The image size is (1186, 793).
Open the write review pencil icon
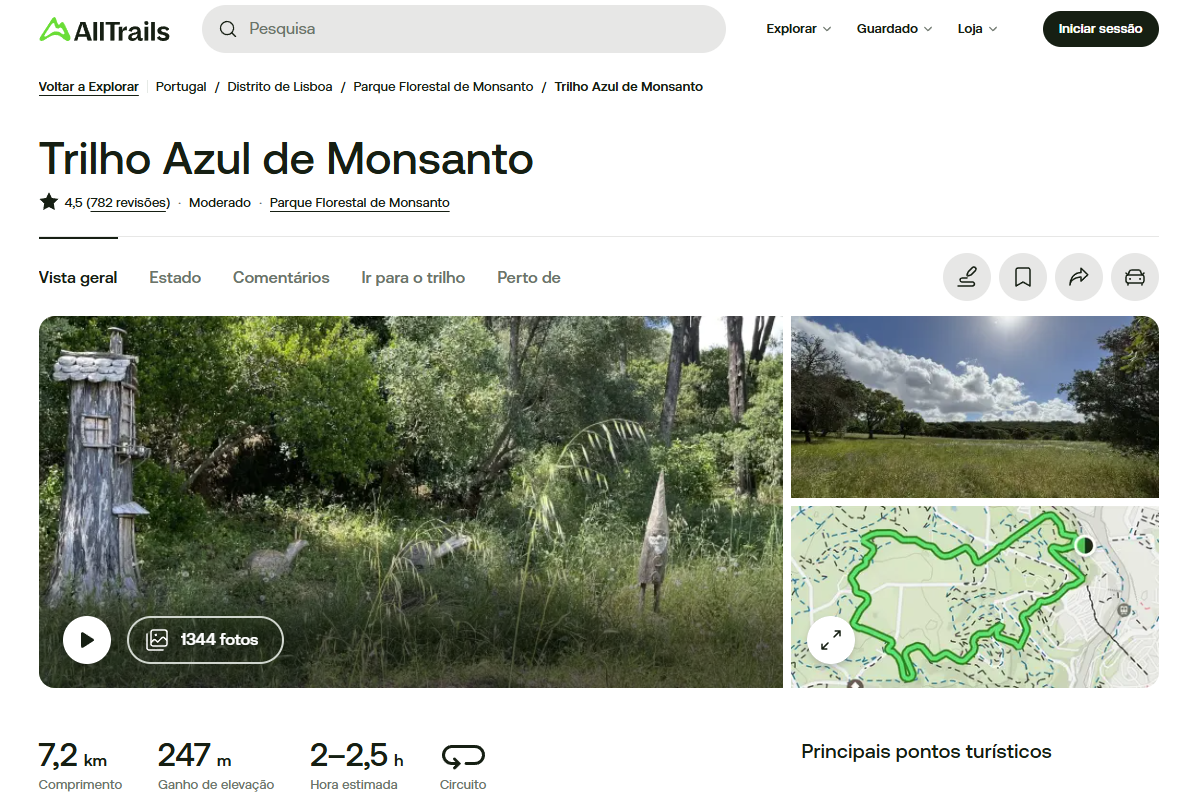[967, 277]
